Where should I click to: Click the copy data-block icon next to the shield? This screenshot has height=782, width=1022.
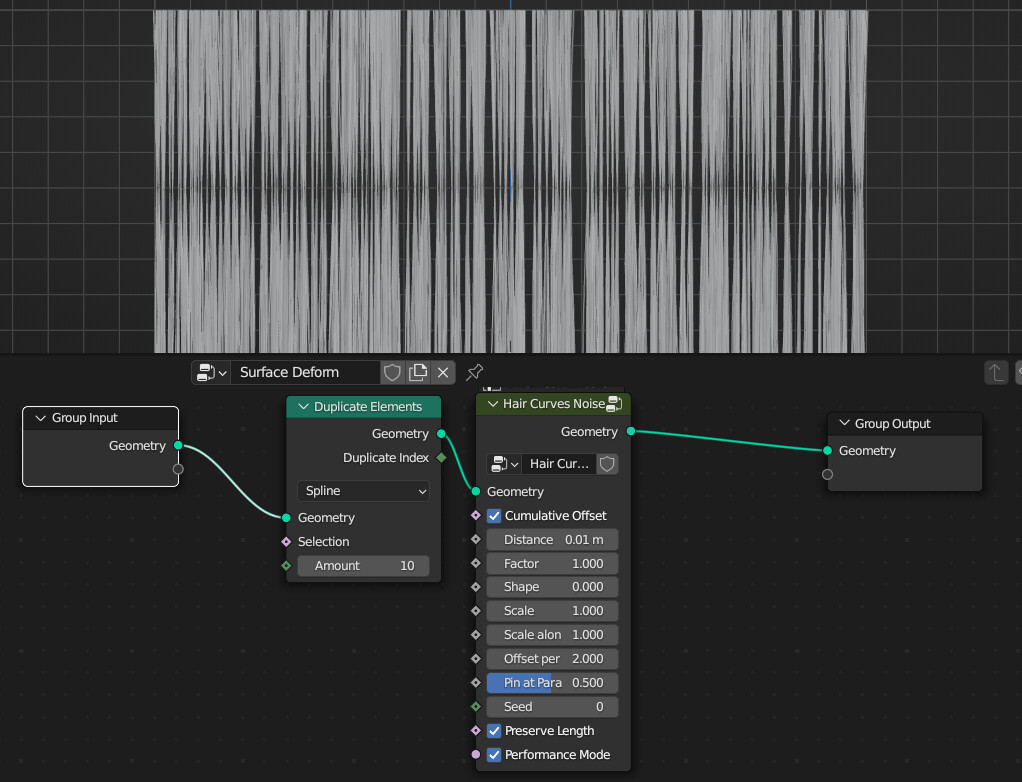418,372
